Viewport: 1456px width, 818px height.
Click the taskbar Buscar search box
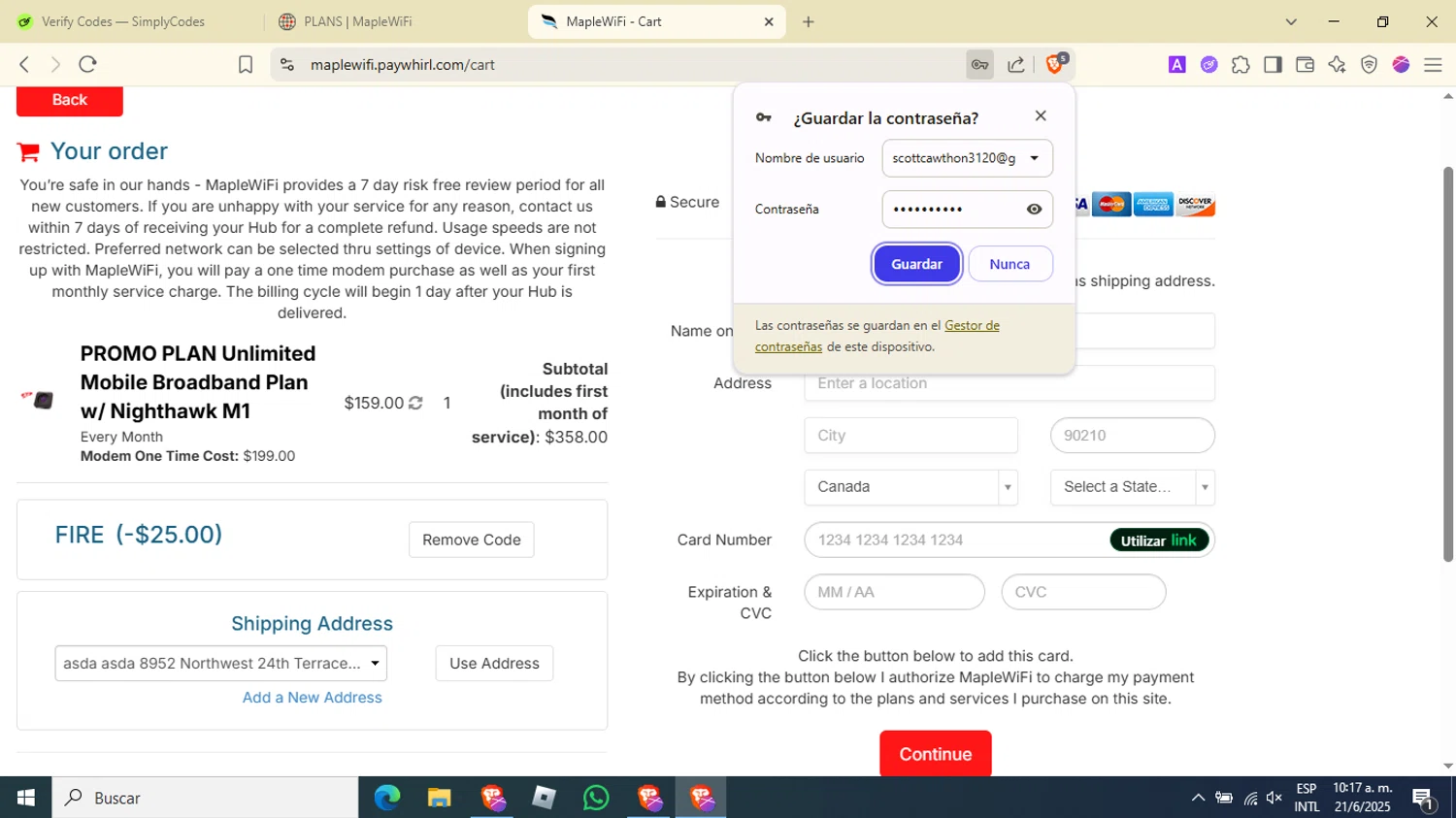click(x=206, y=798)
